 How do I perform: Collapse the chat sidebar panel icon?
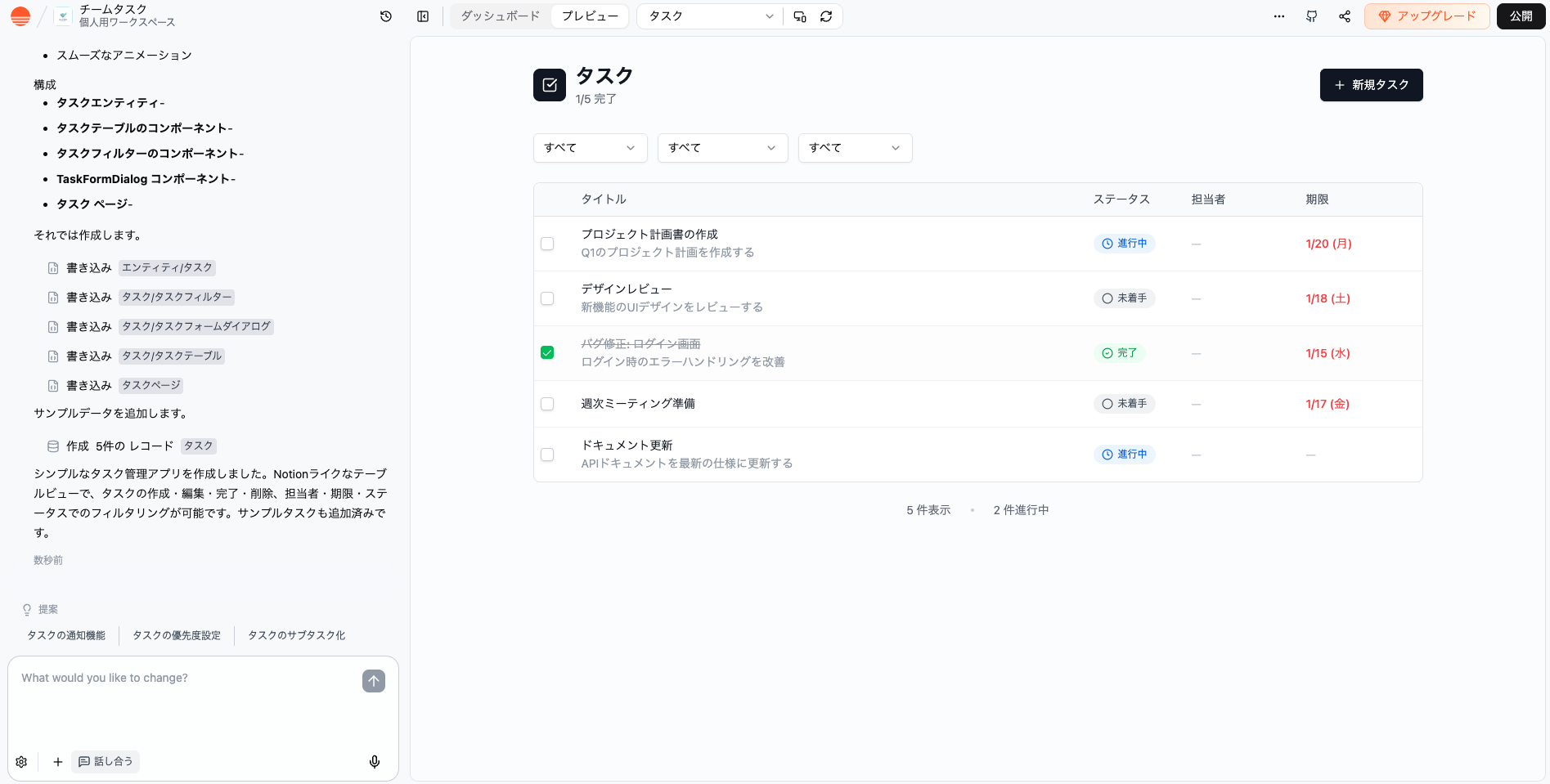tap(423, 16)
